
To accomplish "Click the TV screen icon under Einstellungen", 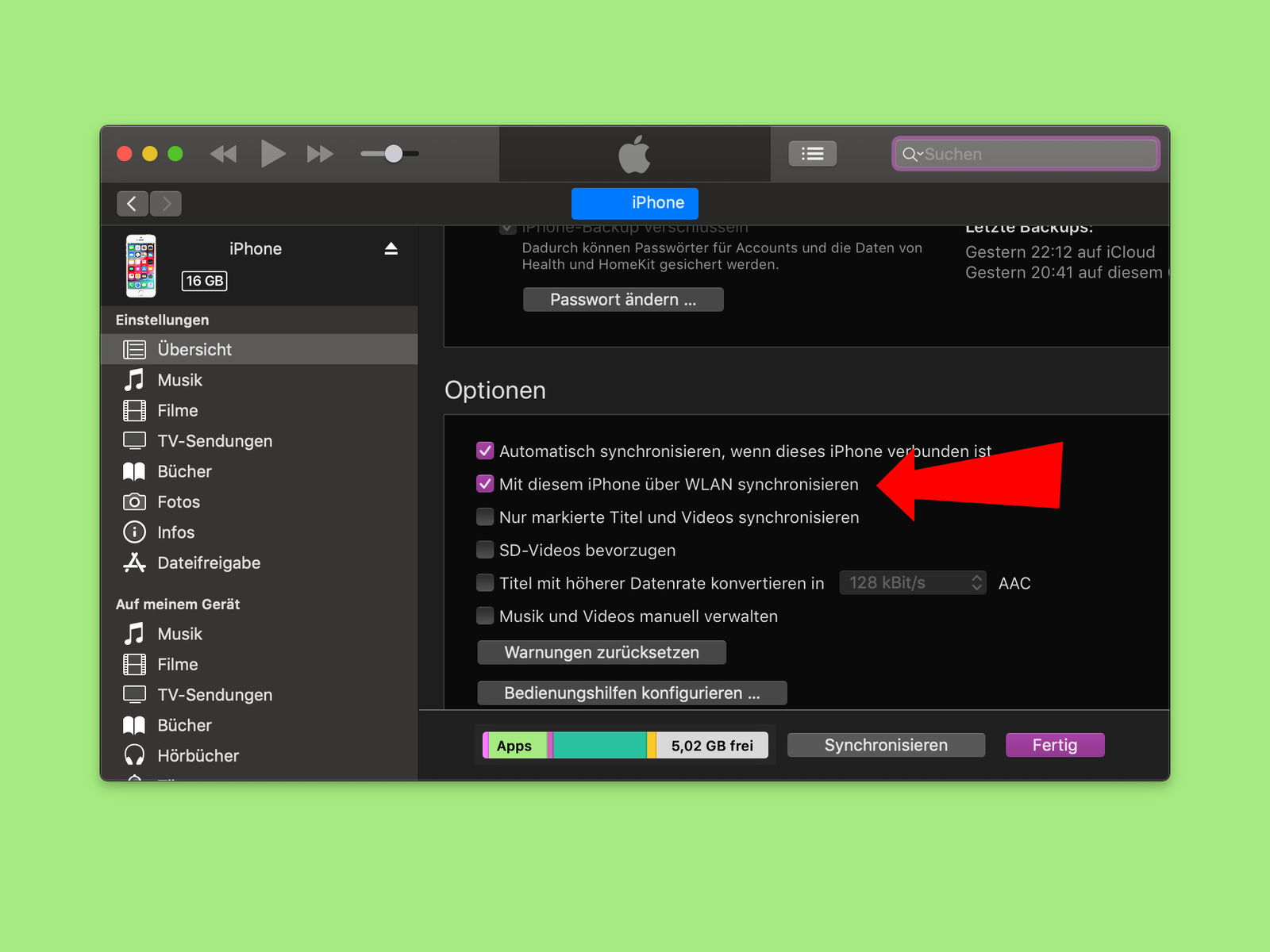I will pyautogui.click(x=134, y=441).
